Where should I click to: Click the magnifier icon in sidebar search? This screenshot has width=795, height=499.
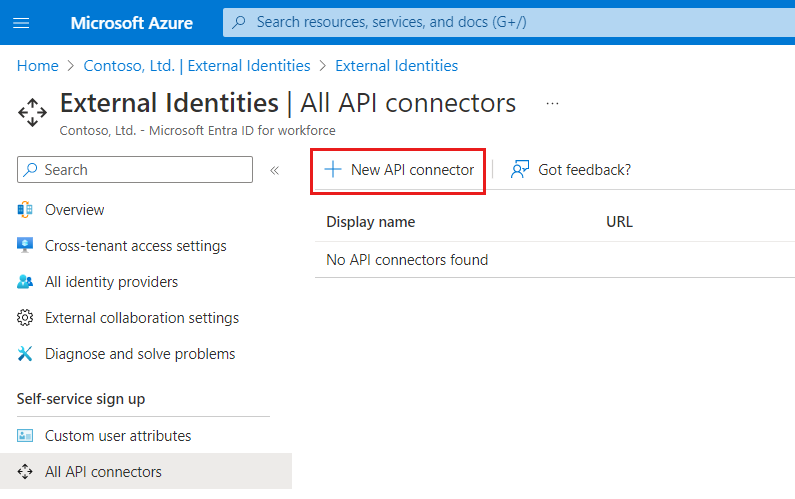tap(30, 169)
